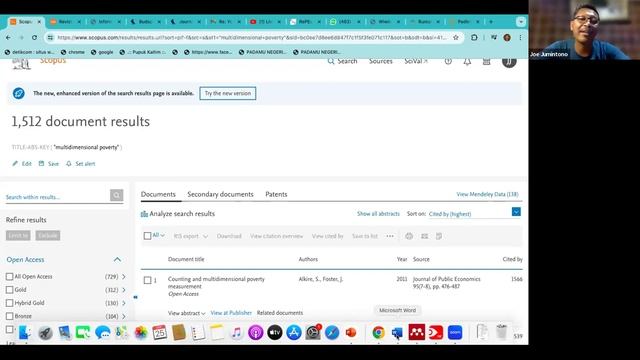Open SciVal in Scopus header

[416, 61]
